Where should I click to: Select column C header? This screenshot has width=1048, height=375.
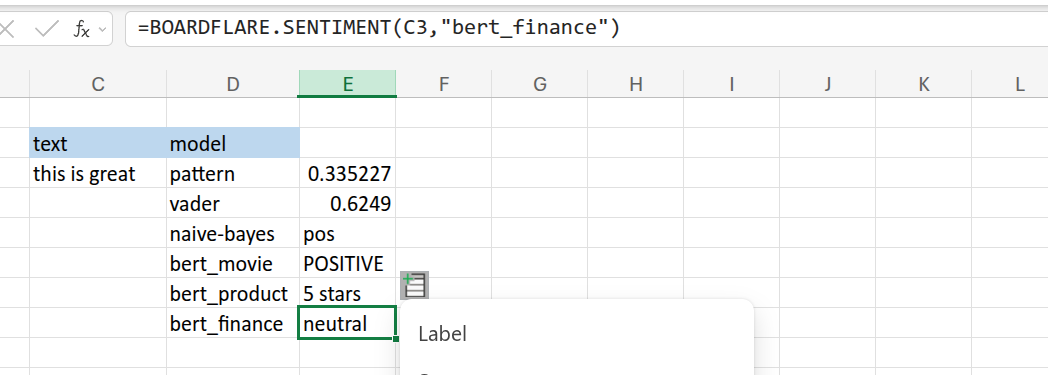(x=98, y=84)
